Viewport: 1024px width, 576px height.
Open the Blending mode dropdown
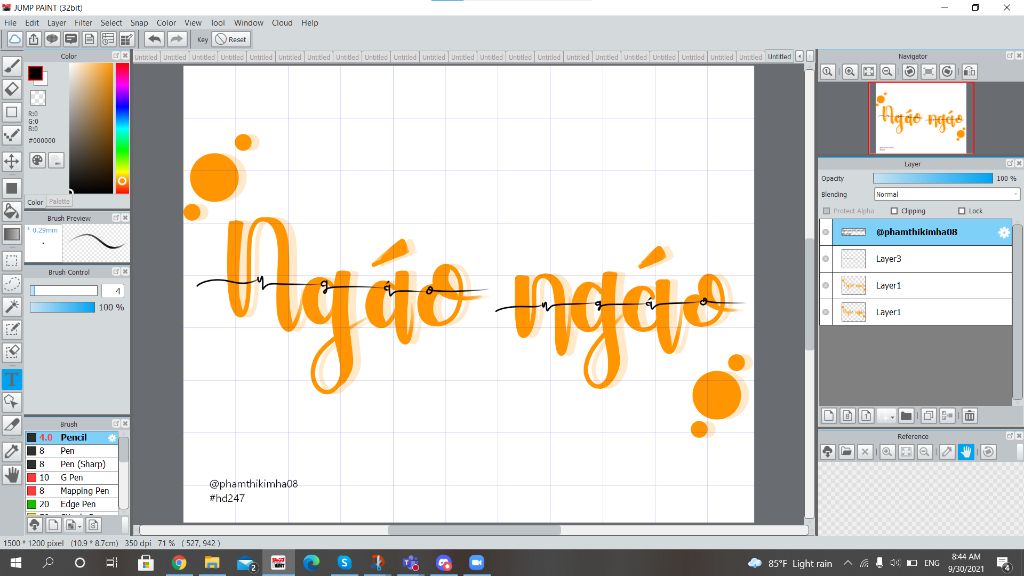click(x=946, y=194)
